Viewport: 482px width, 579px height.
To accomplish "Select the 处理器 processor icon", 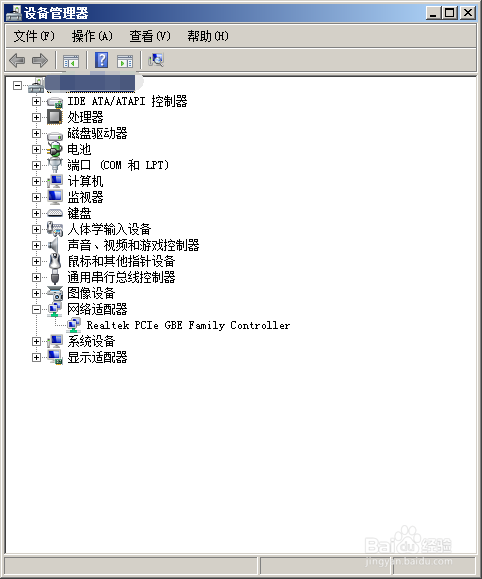I will (x=55, y=117).
